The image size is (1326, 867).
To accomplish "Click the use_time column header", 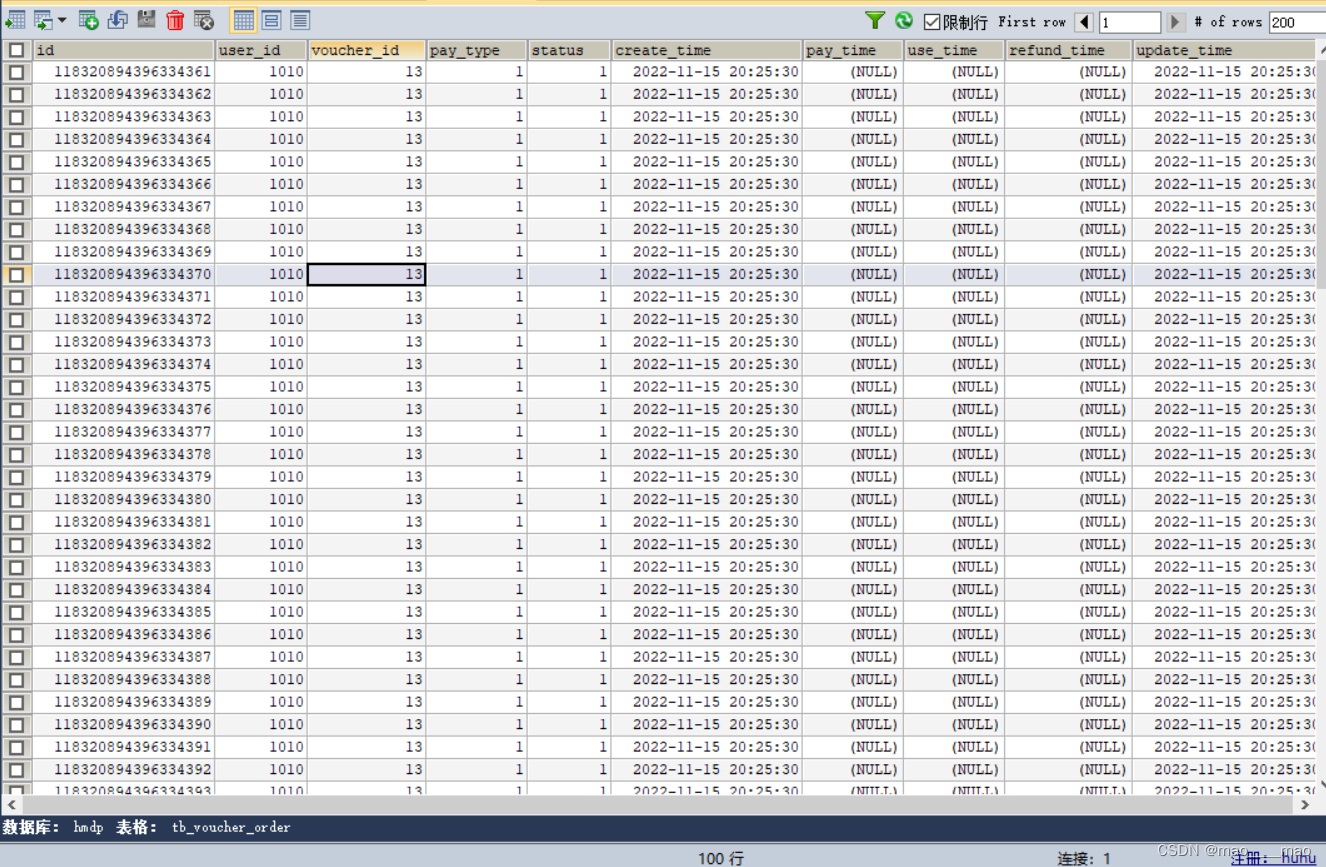I will pyautogui.click(x=954, y=50).
